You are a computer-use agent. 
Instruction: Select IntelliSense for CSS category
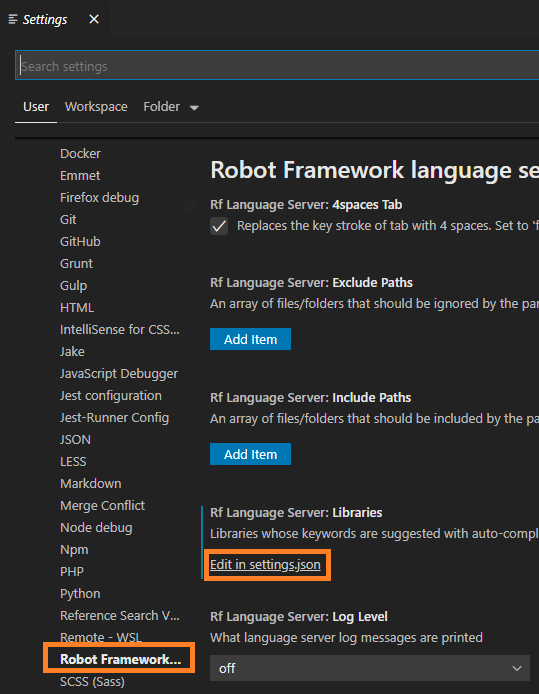coord(120,330)
